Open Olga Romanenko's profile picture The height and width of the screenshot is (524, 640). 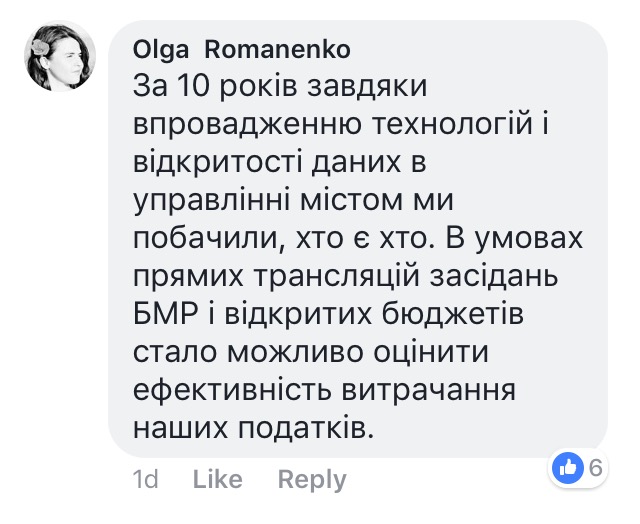[x=60, y=57]
